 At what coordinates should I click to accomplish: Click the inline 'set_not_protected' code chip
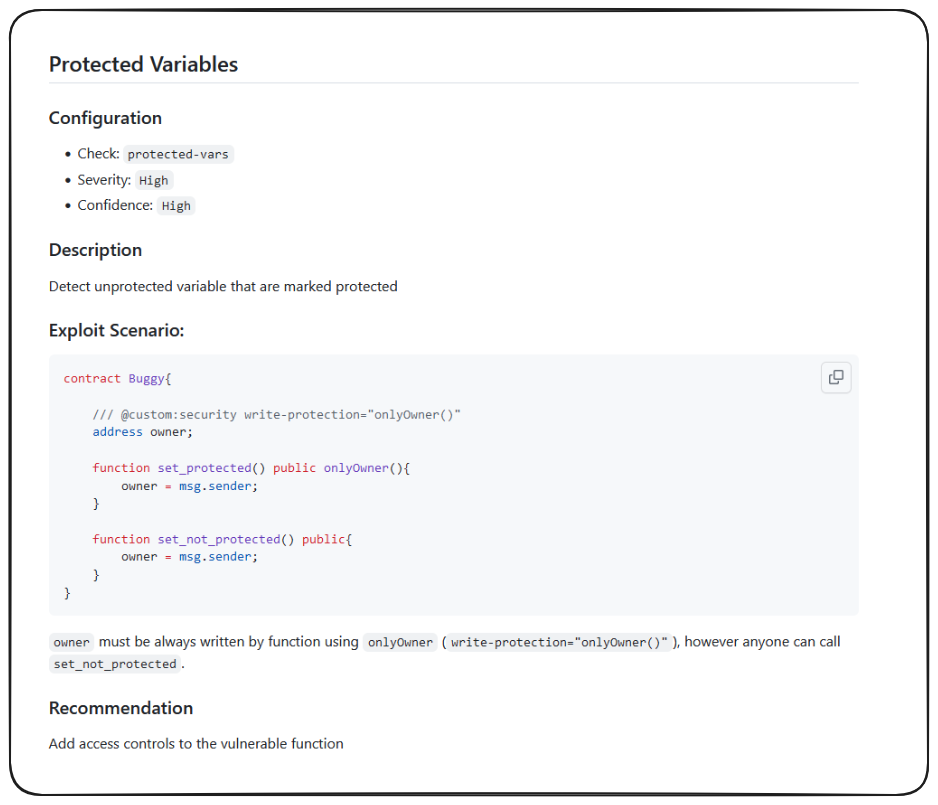tap(115, 665)
